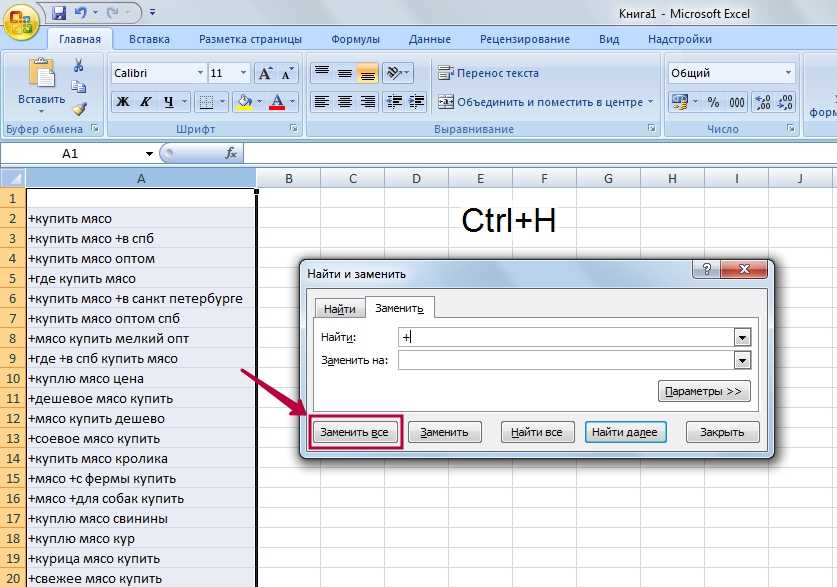This screenshot has height=587, width=837.
Task: Undo last action in quick access toolbar
Action: [81, 13]
